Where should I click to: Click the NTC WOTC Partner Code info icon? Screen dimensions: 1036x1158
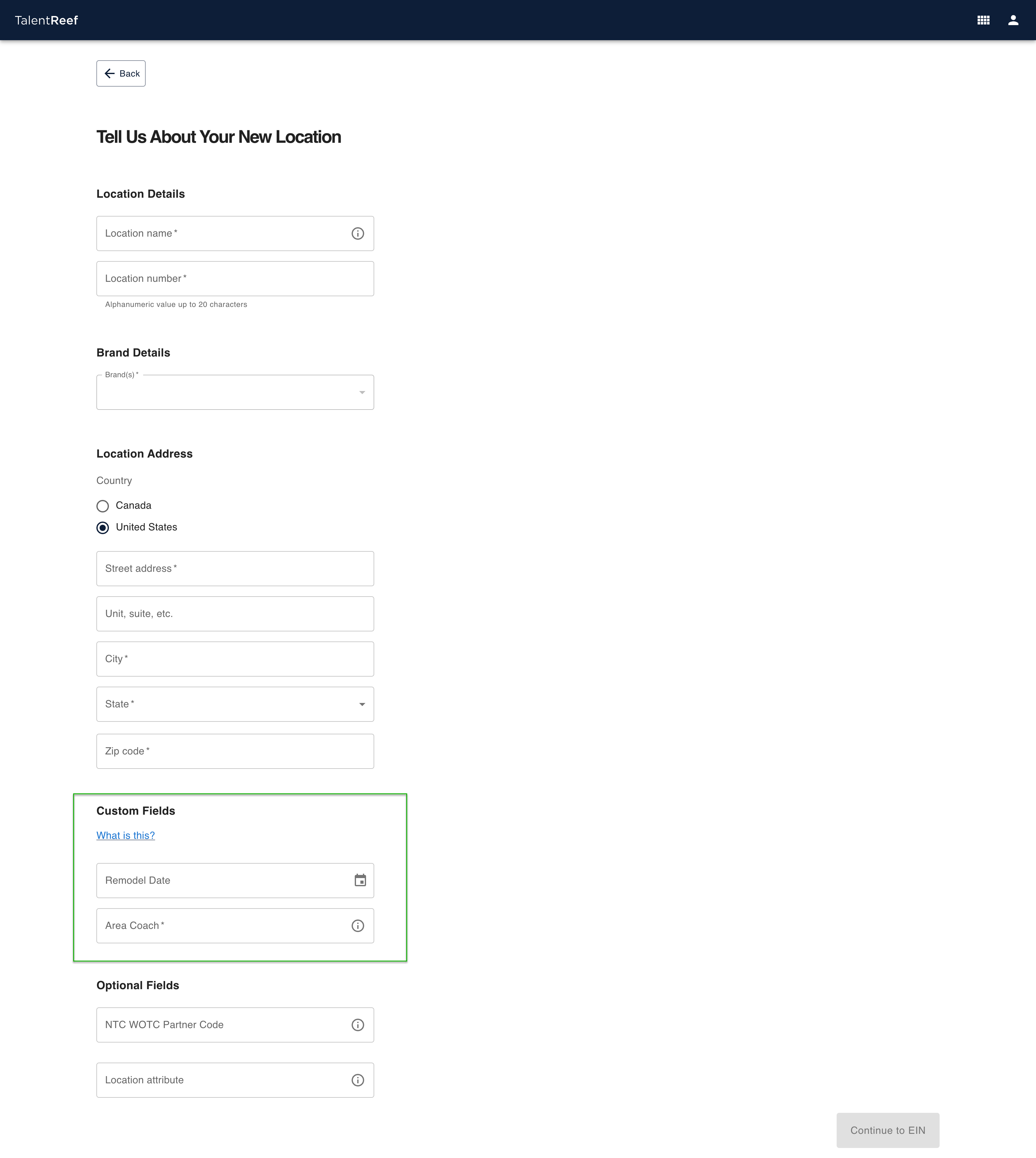[358, 1025]
